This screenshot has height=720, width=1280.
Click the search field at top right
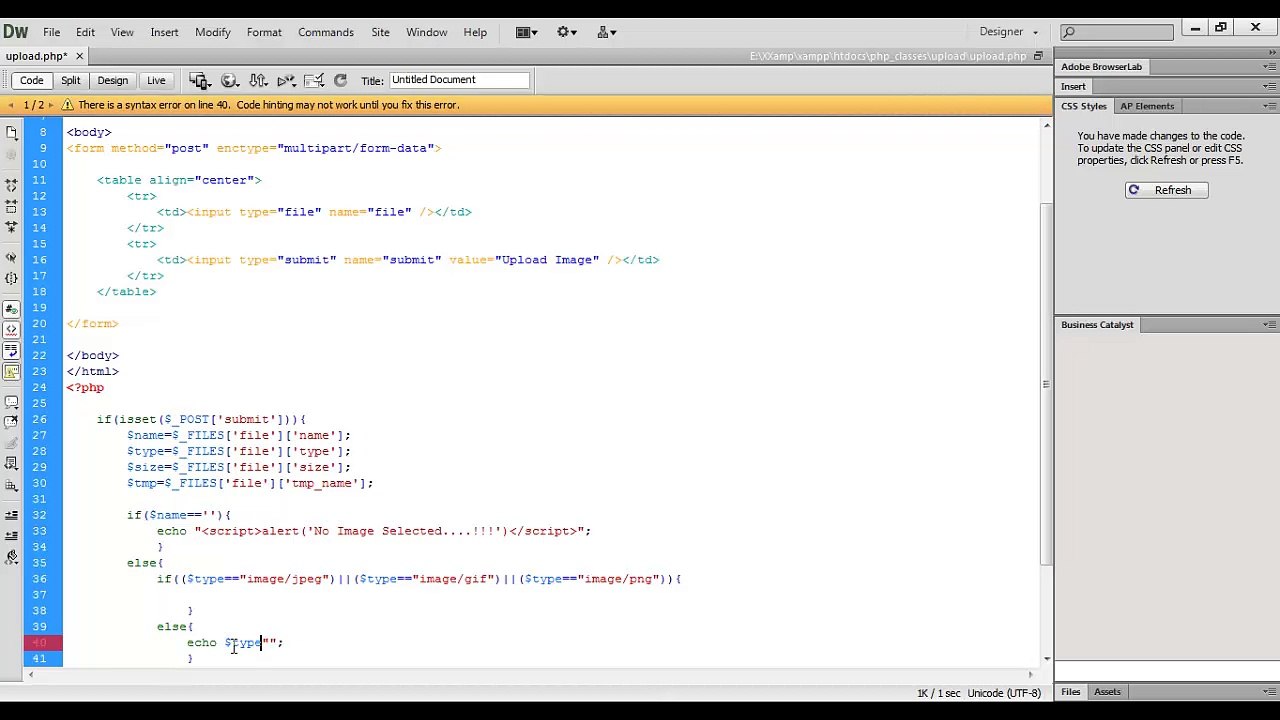coord(1117,32)
